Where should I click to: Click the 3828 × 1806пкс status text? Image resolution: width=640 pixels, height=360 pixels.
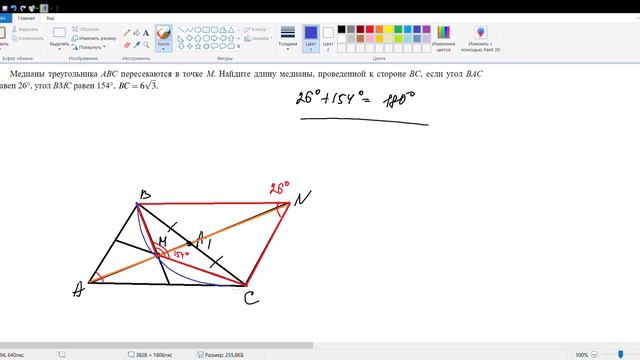click(x=154, y=355)
